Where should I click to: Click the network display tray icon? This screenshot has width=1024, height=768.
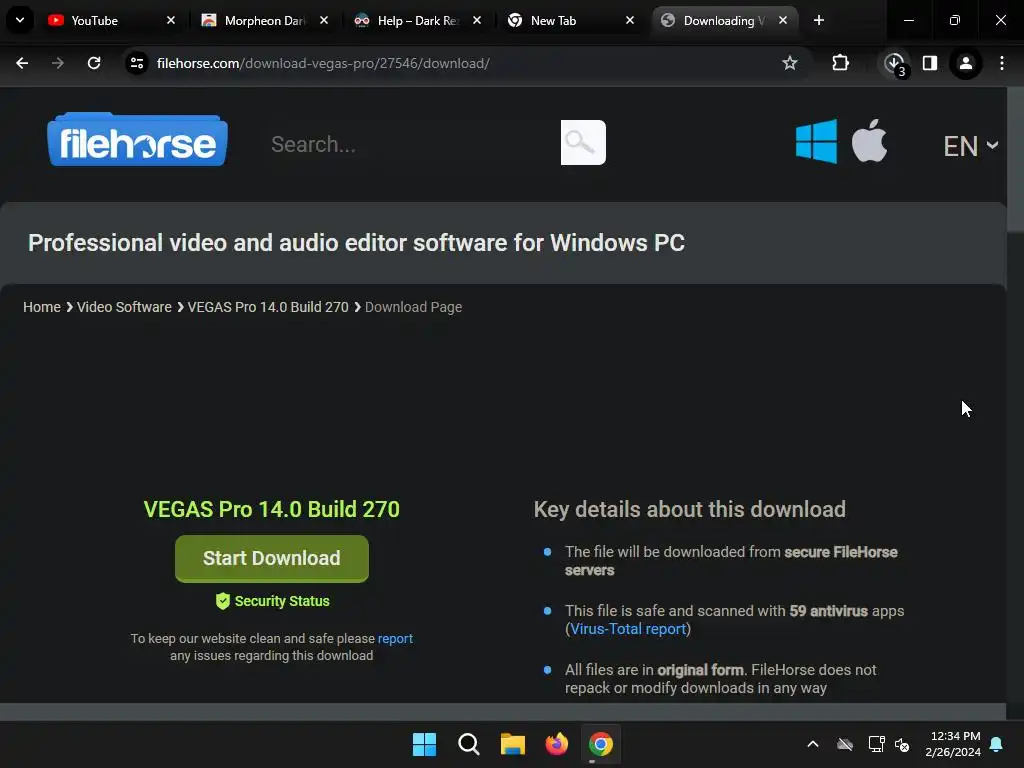click(x=876, y=744)
